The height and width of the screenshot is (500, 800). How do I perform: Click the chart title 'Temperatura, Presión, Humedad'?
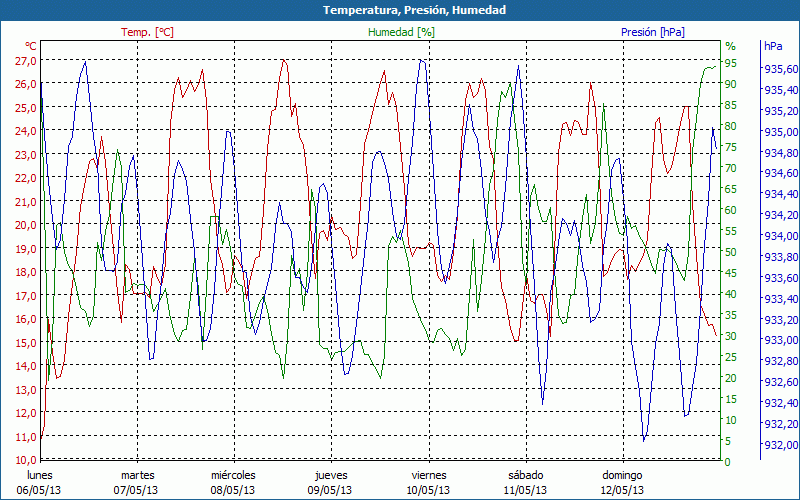tap(400, 10)
